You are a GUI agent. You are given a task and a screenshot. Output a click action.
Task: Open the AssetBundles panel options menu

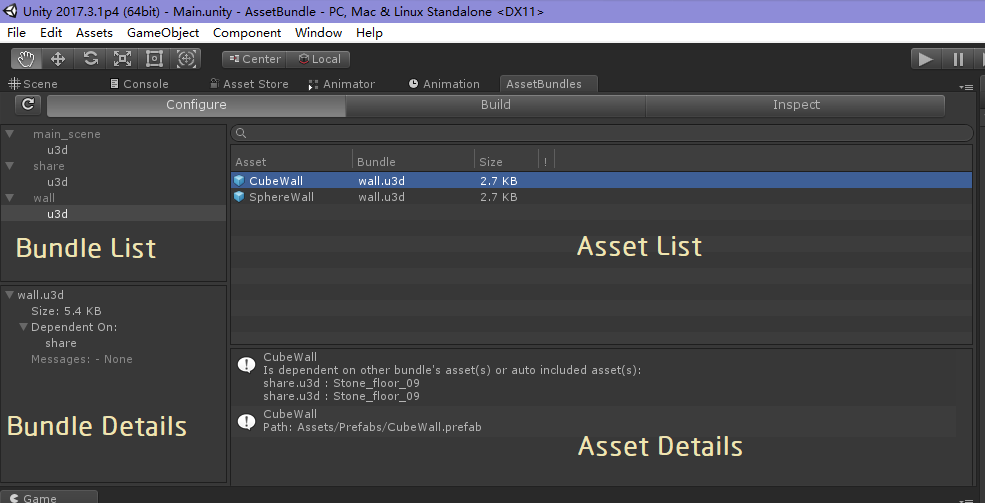[x=967, y=87]
